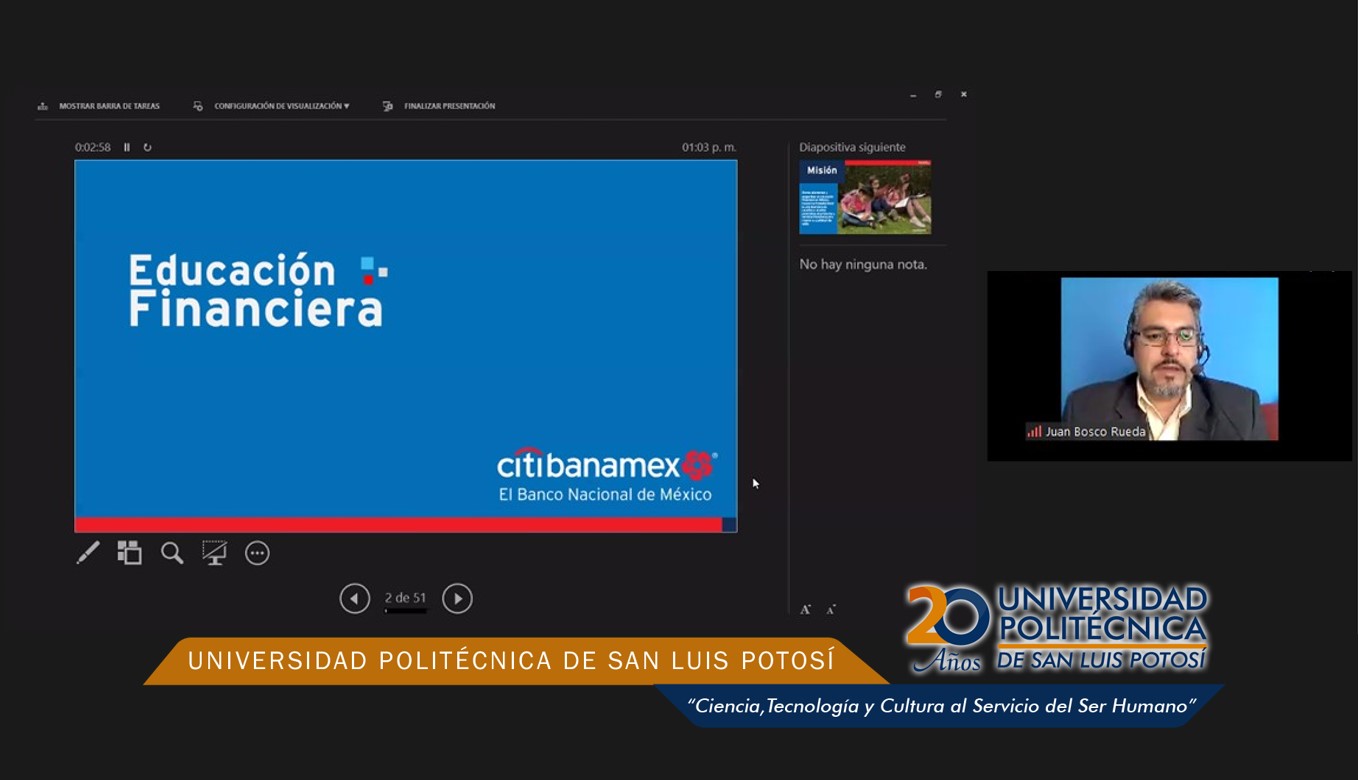Pause the presentation timer
The width and height of the screenshot is (1358, 780).
coord(127,147)
